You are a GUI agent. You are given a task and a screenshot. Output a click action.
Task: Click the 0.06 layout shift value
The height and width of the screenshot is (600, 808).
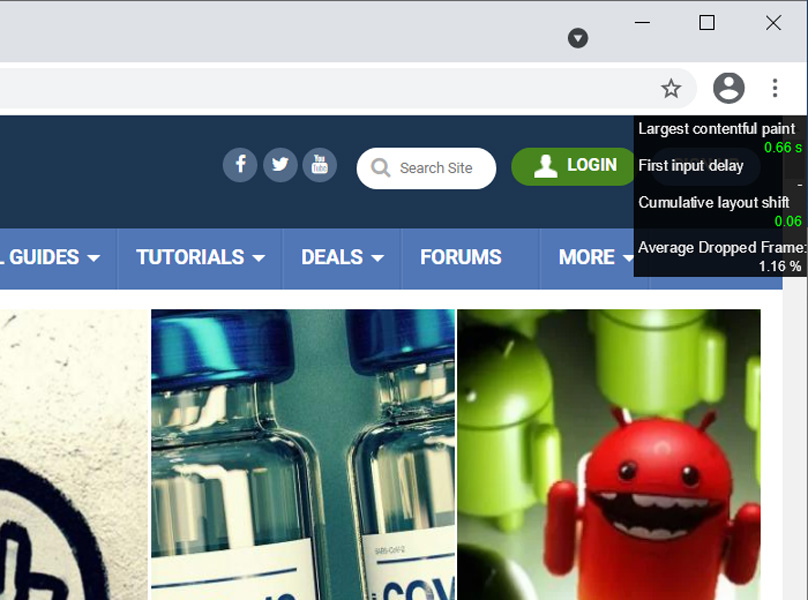click(788, 222)
